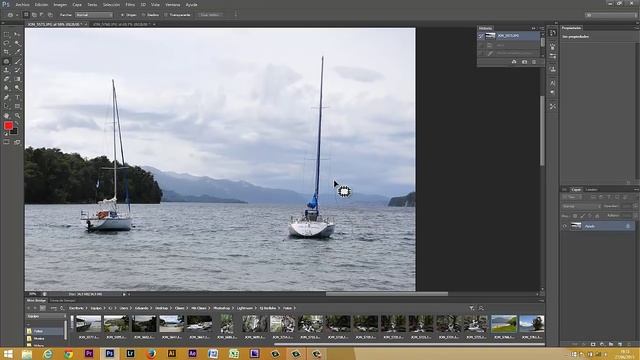Enable the Transparente checkbox

pos(178,15)
